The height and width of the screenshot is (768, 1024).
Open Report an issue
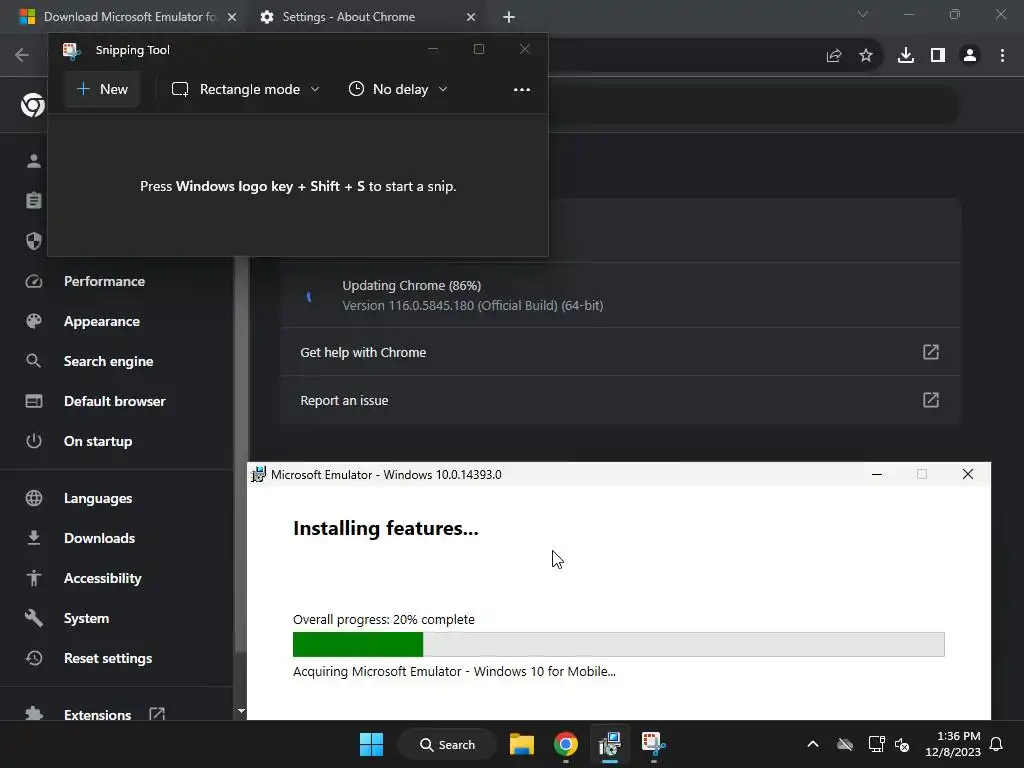tap(620, 400)
